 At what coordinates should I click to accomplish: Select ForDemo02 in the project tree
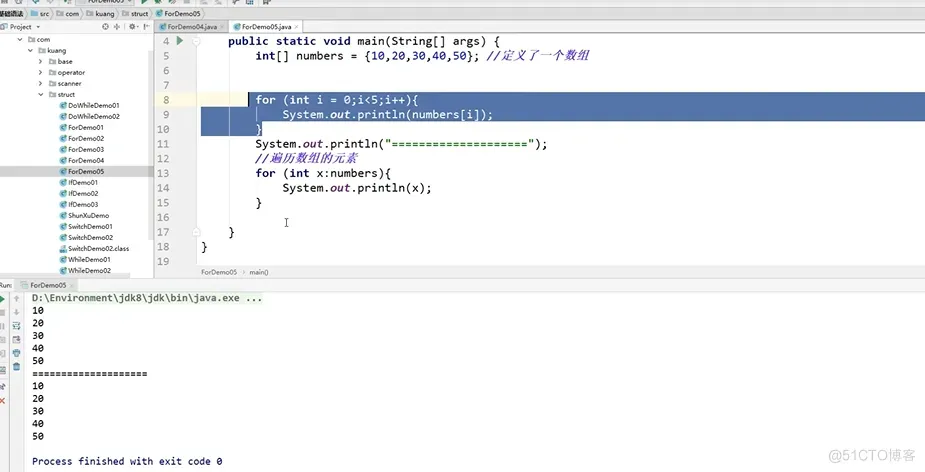pos(81,139)
